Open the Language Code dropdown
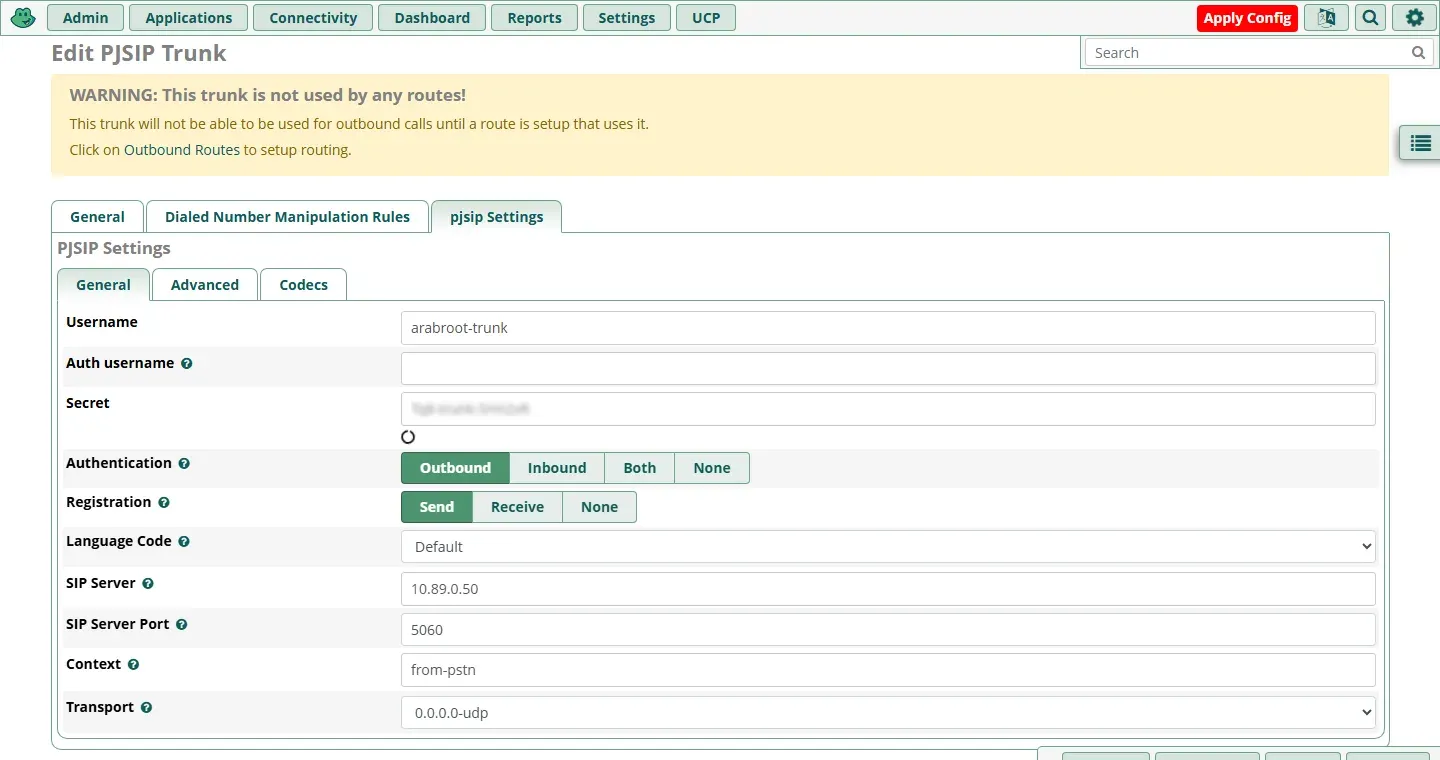The height and width of the screenshot is (760, 1440). point(888,547)
